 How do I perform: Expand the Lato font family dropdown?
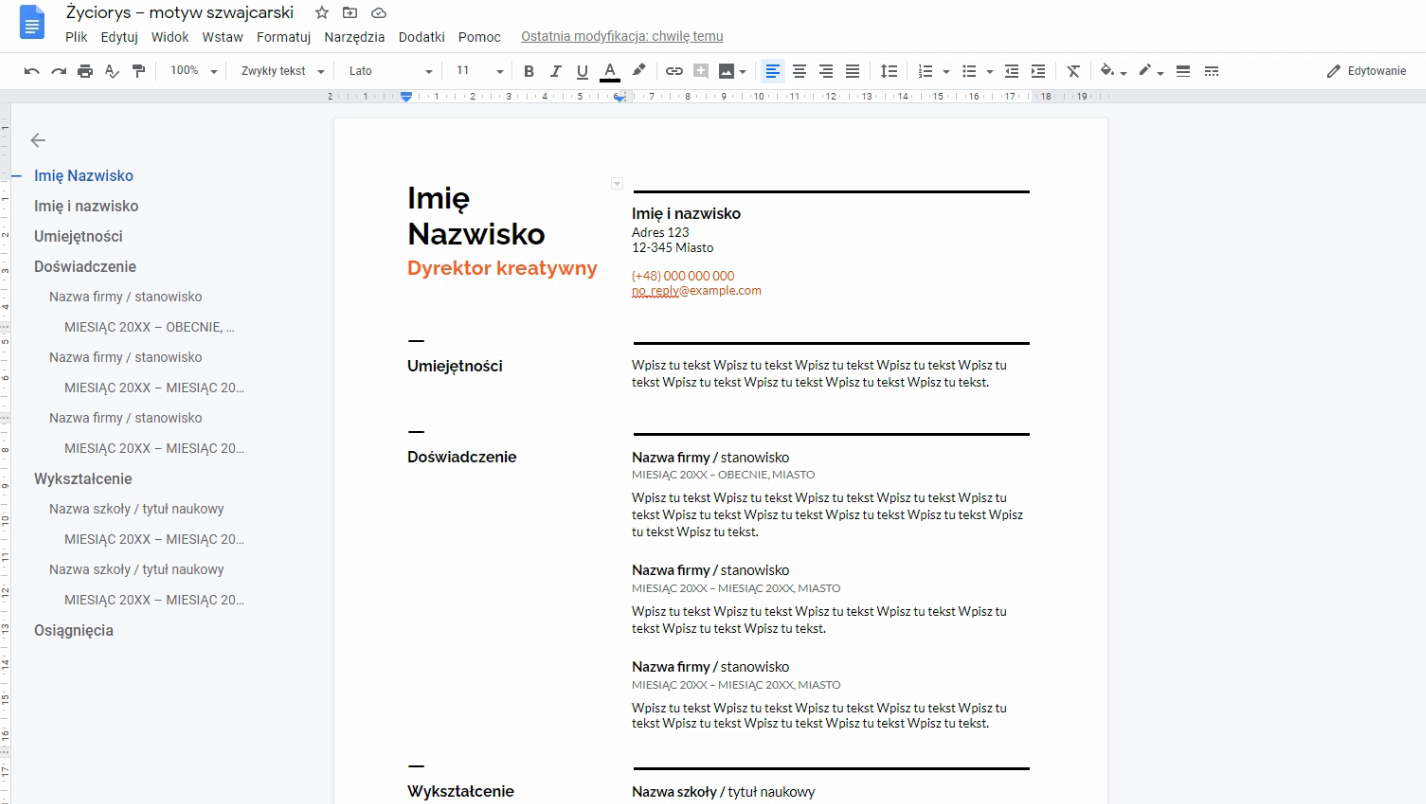[390, 71]
